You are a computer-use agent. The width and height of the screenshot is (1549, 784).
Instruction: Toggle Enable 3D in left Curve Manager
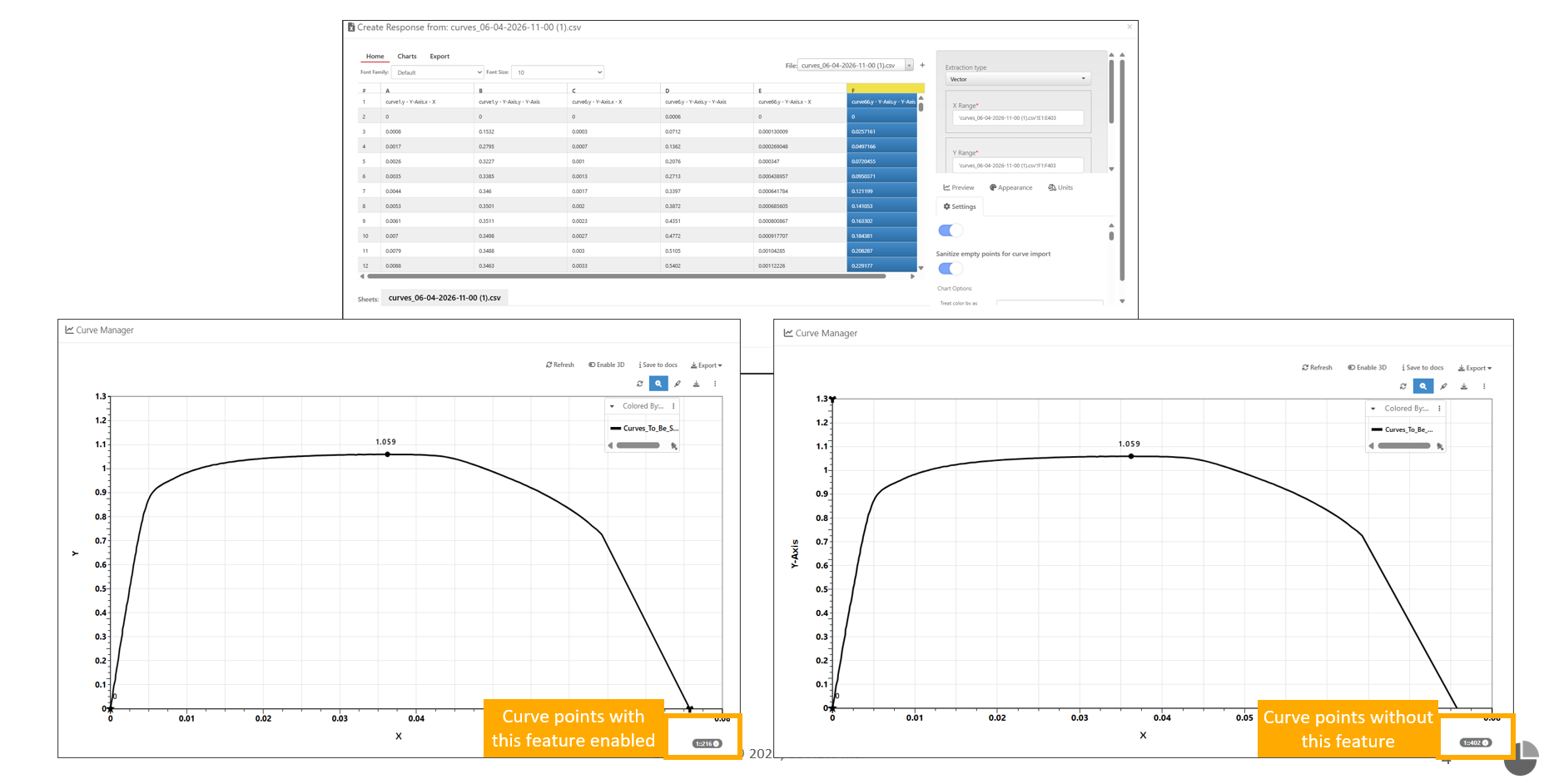606,365
